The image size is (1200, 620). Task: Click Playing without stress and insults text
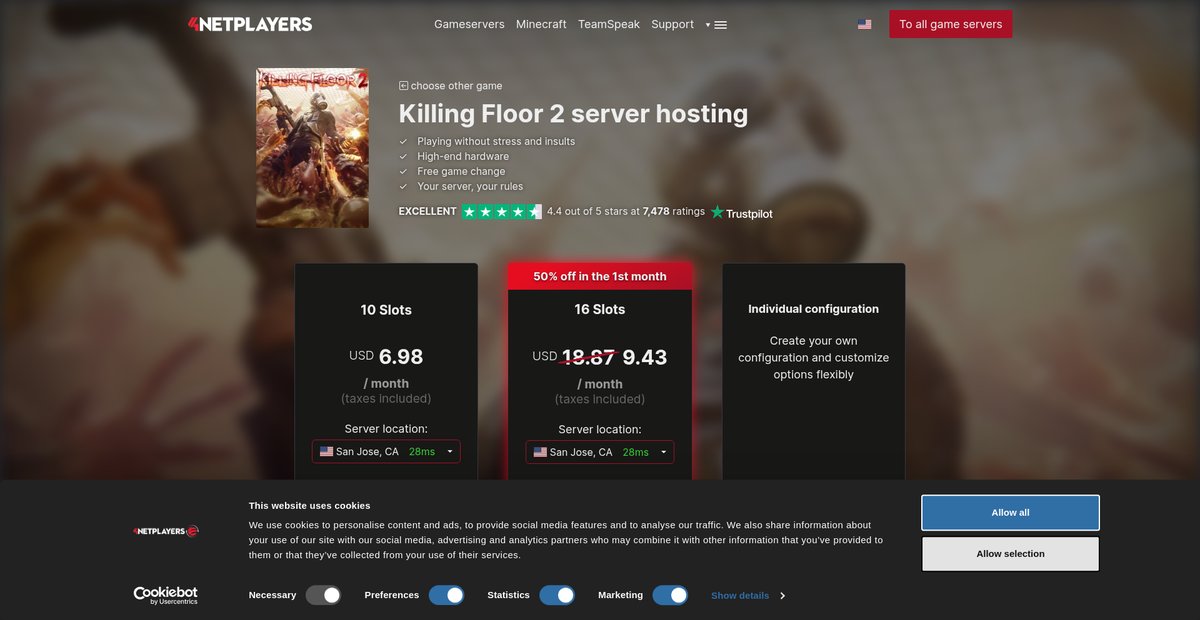pos(496,141)
